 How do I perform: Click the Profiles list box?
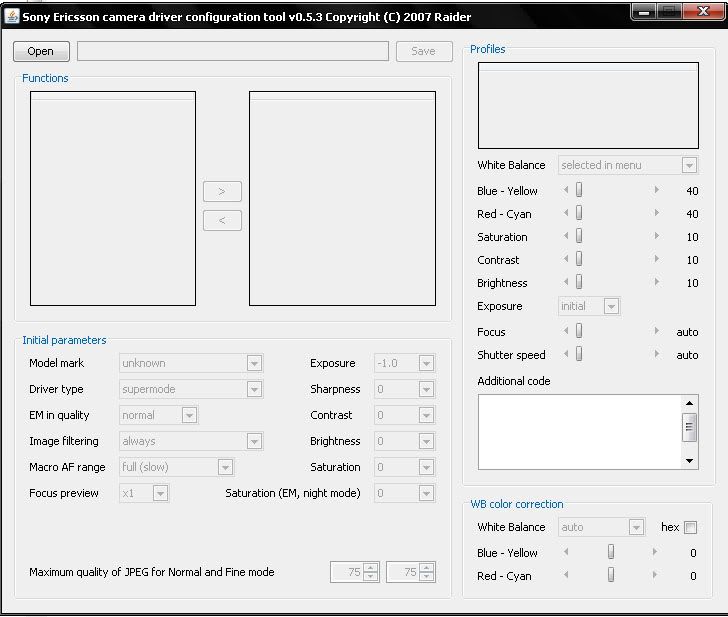[588, 105]
